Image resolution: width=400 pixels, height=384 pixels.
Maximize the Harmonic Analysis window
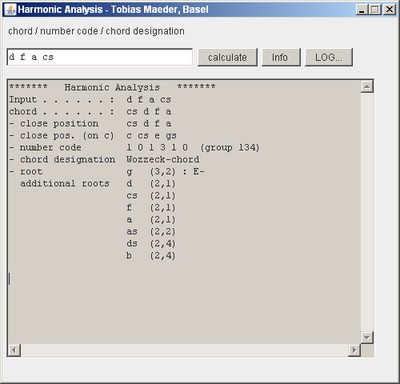[375, 9]
